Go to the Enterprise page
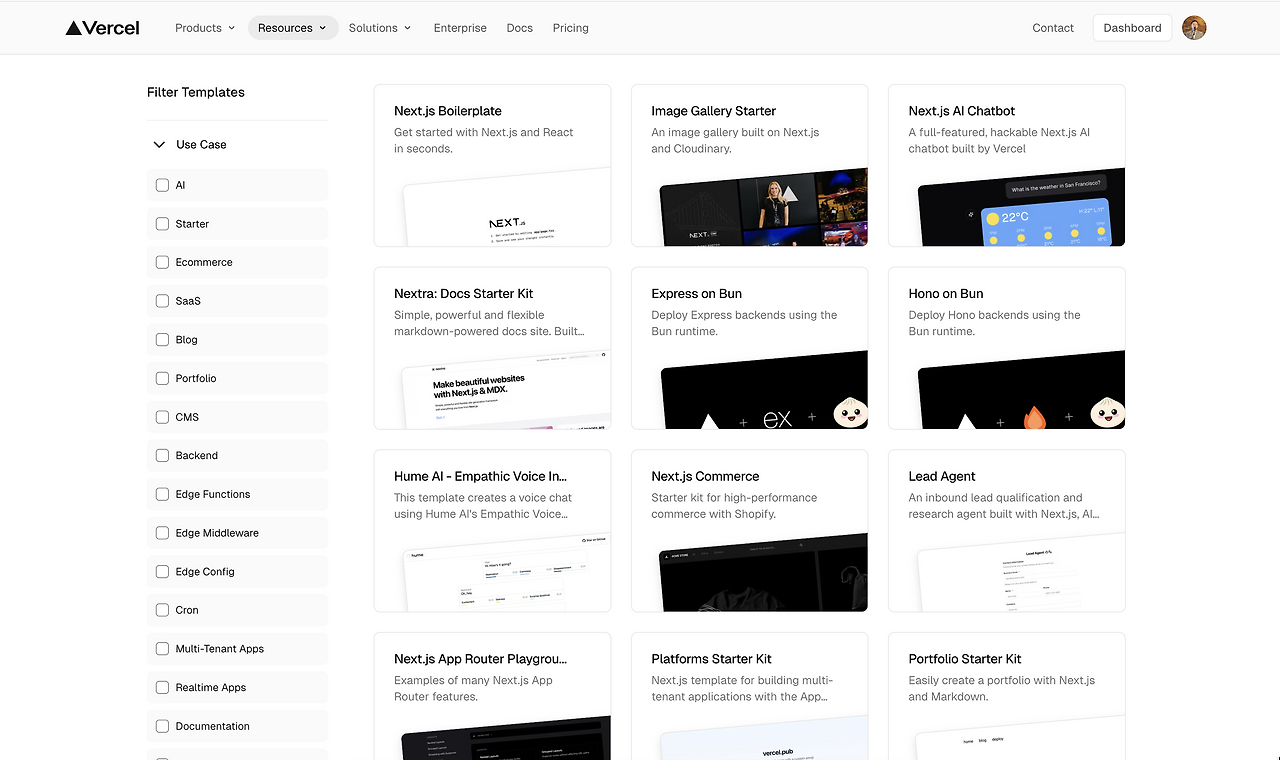The image size is (1280, 760). (460, 28)
